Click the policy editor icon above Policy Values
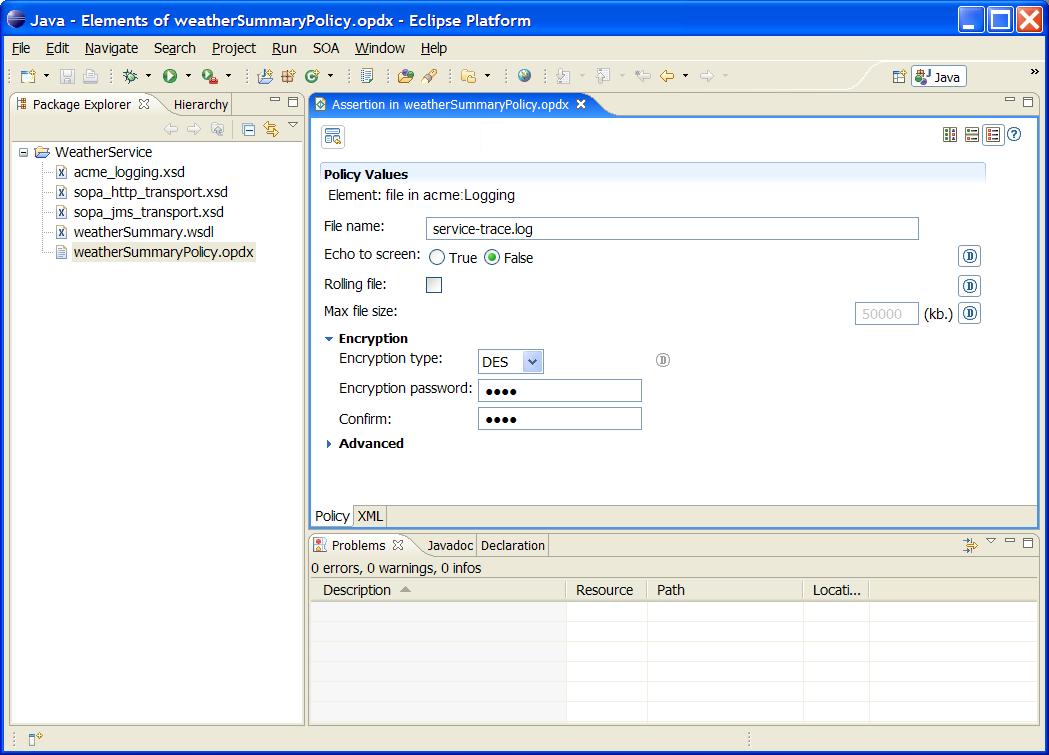Screen dimensions: 1049x755 (x=332, y=136)
